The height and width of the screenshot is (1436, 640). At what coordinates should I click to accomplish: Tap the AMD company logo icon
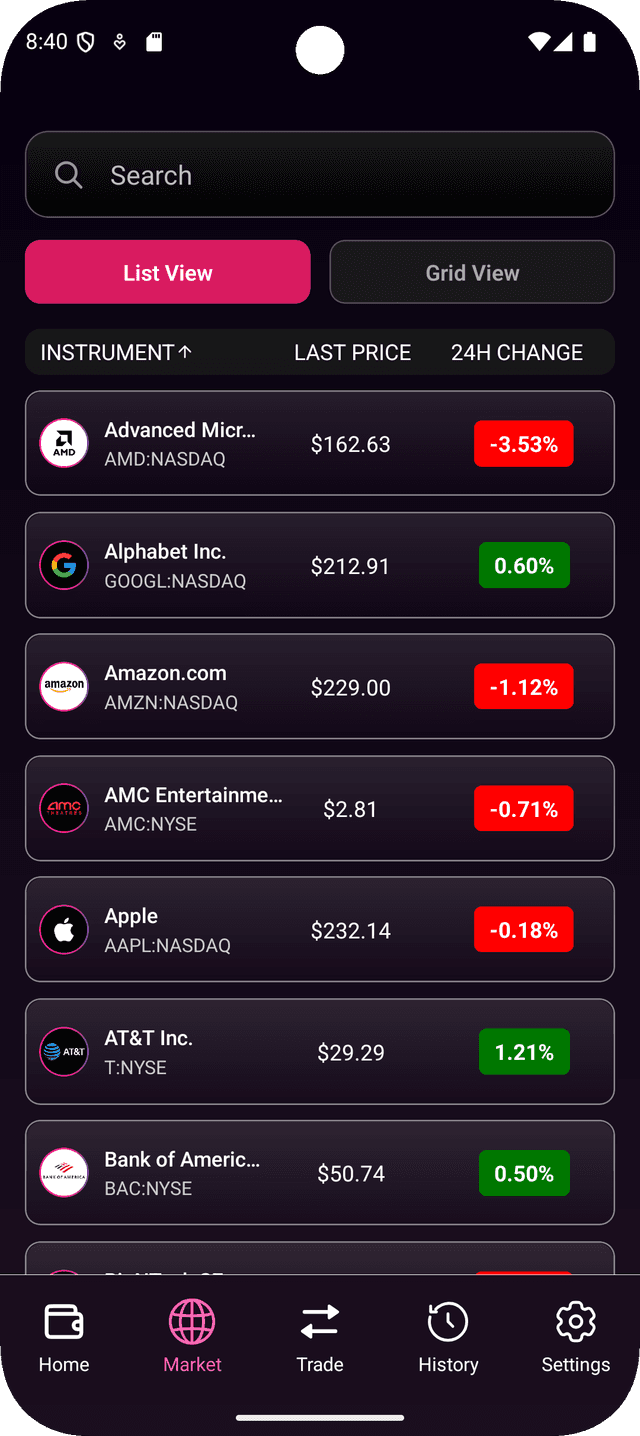click(x=64, y=443)
